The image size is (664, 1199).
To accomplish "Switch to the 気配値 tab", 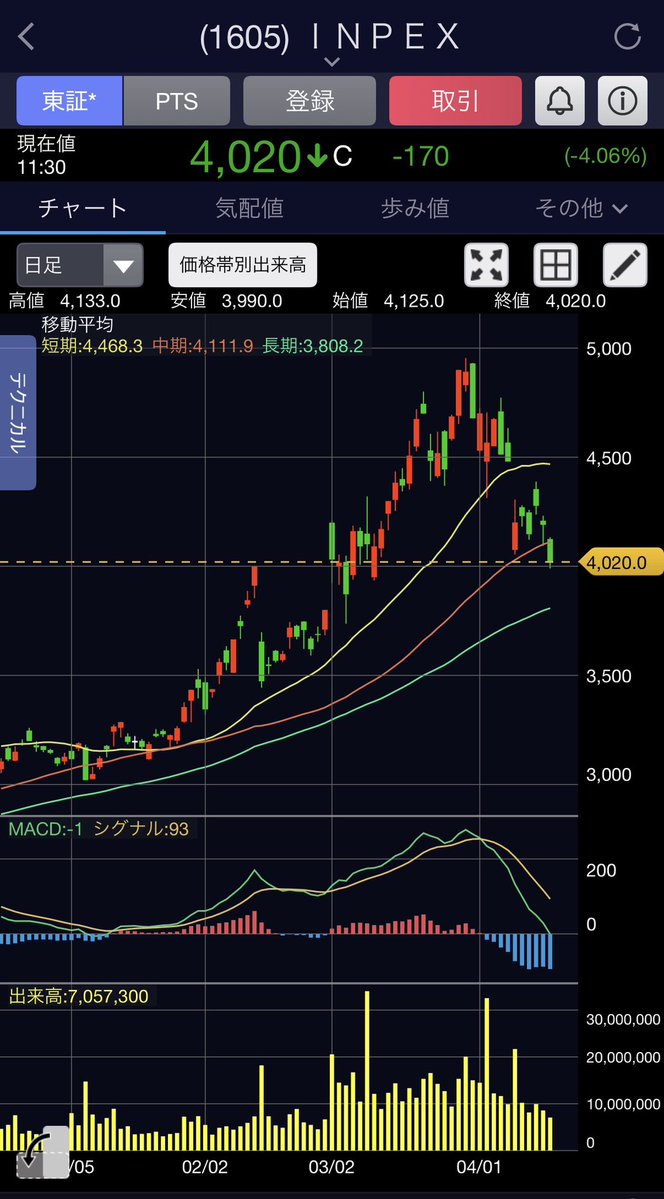I will (x=249, y=208).
